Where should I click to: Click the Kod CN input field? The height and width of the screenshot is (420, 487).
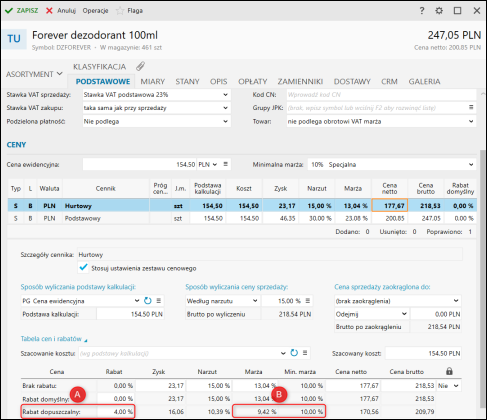381,95
